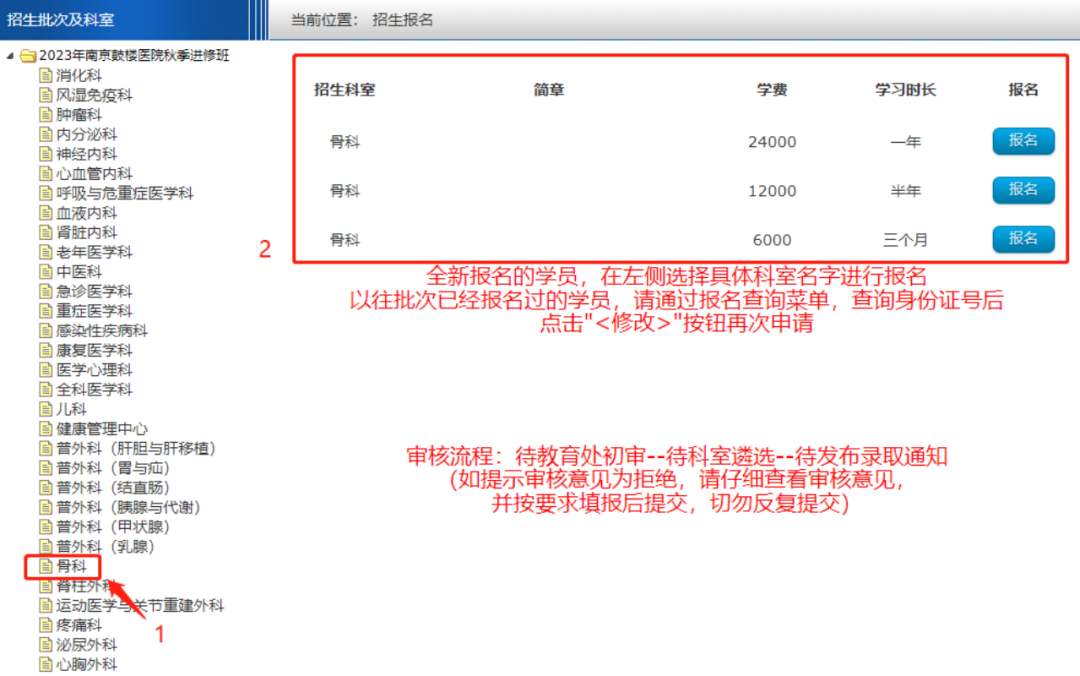
Task: Select 全科医学科 department
Action: pos(94,389)
